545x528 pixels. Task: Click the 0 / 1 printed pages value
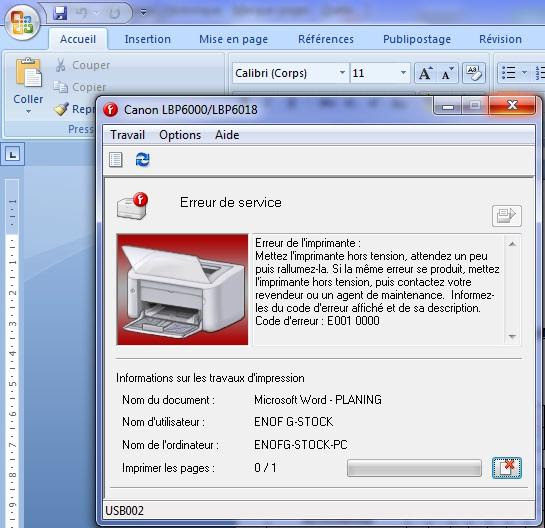(x=265, y=468)
